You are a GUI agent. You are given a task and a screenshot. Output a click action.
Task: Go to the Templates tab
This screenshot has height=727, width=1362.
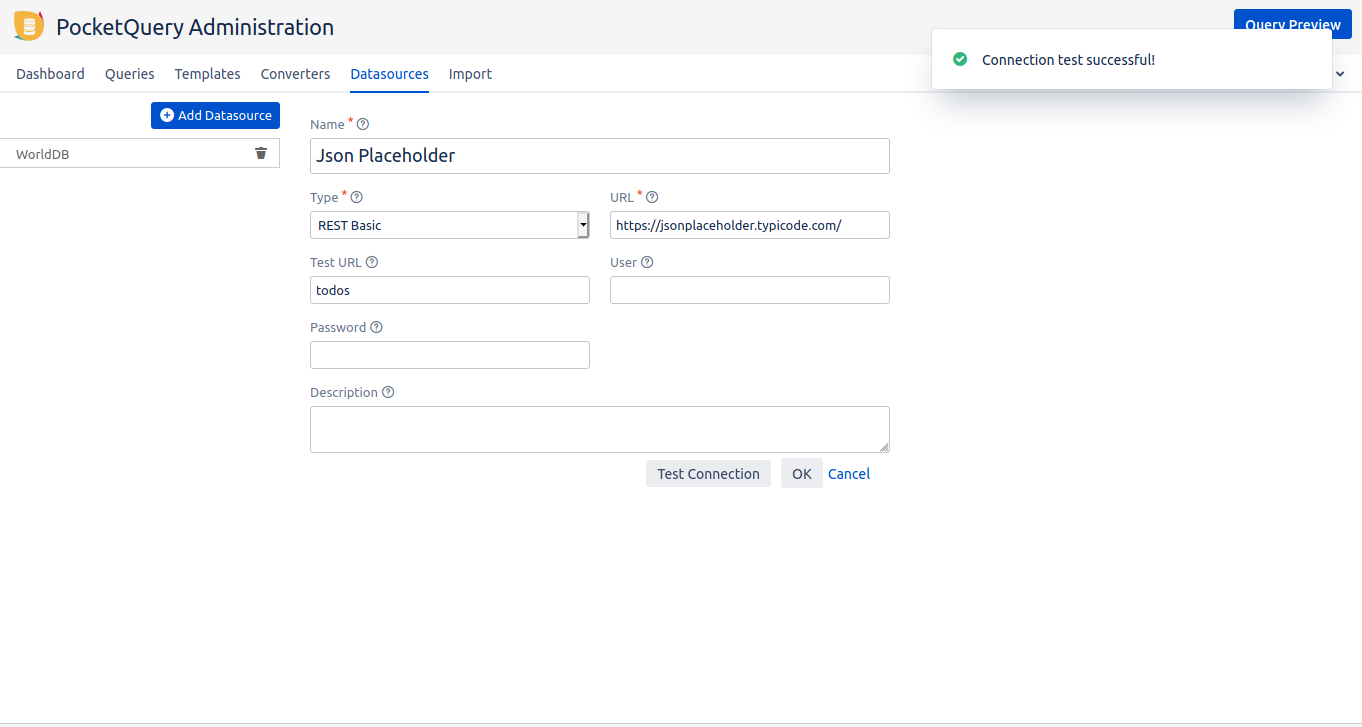point(207,74)
